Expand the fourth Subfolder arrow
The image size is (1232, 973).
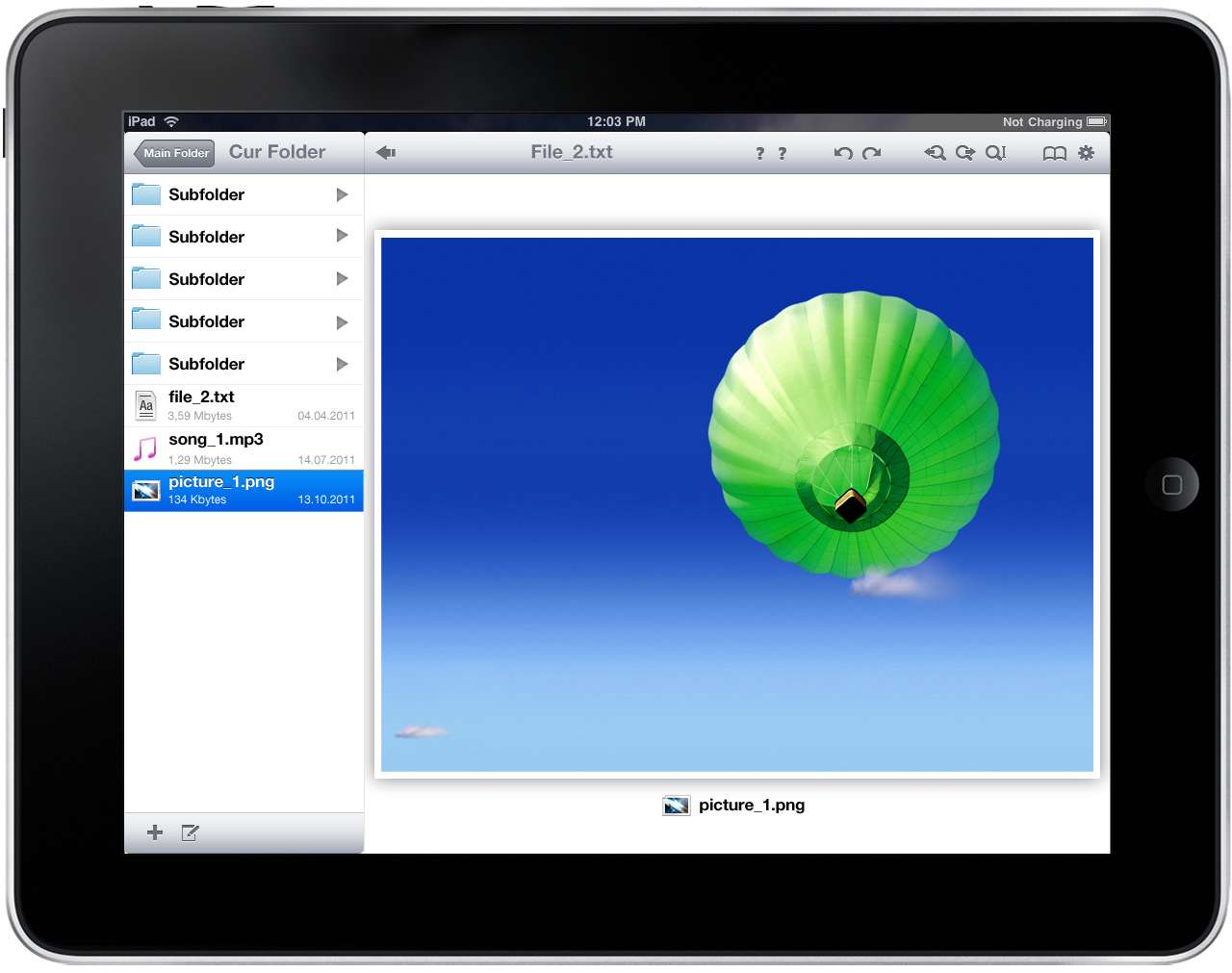(342, 322)
